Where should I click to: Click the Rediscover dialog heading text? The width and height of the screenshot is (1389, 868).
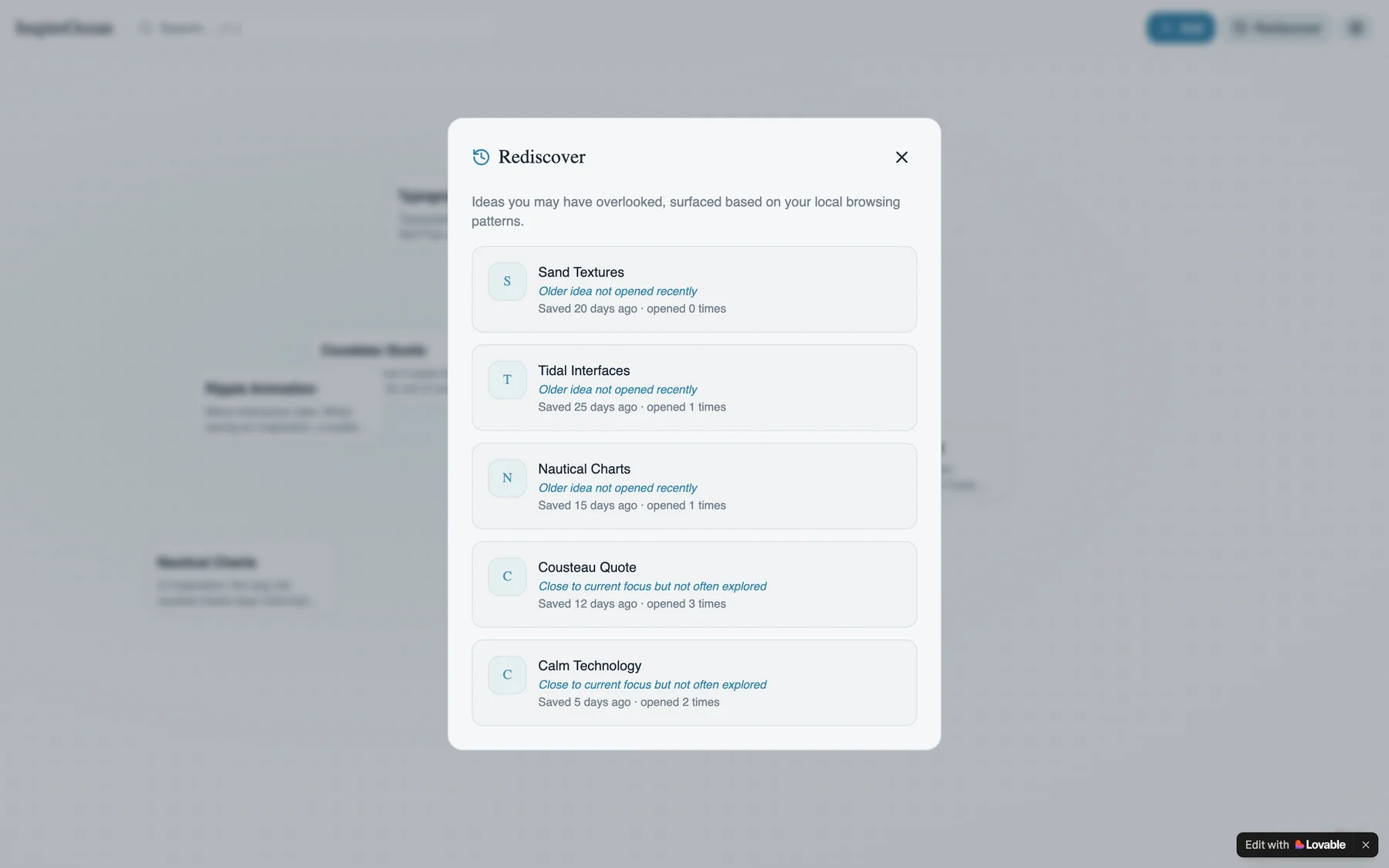pyautogui.click(x=542, y=157)
